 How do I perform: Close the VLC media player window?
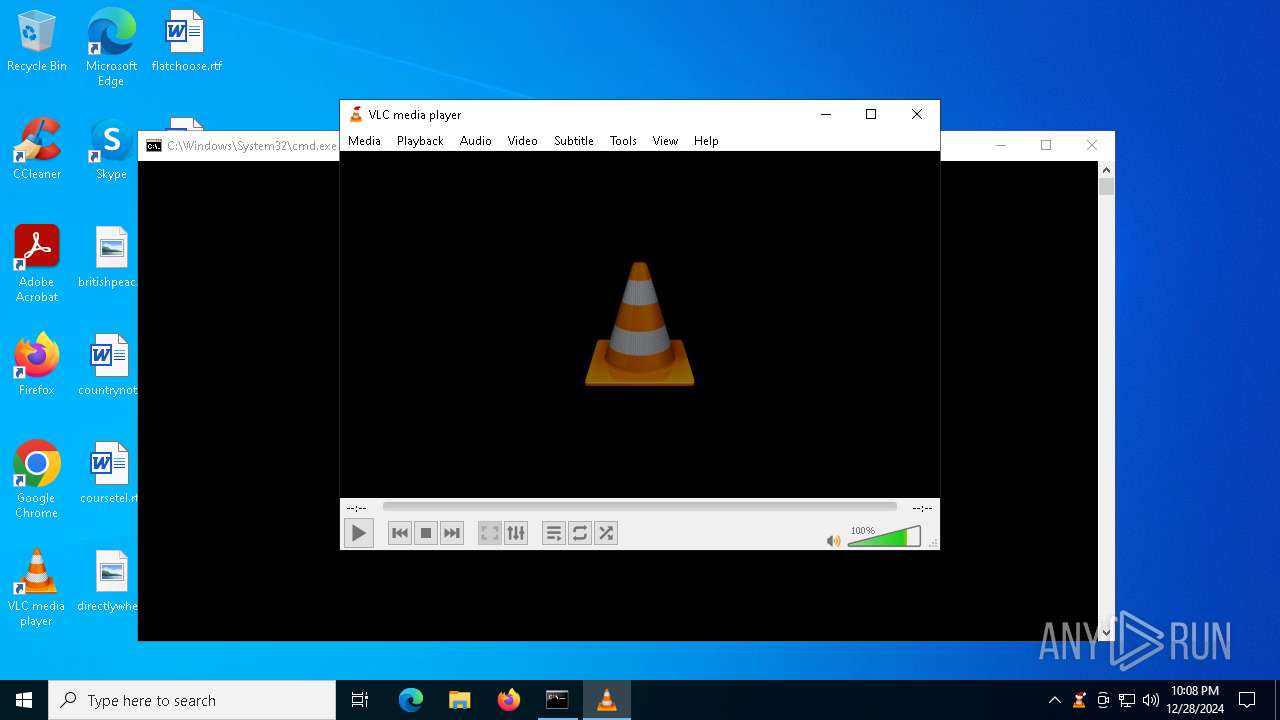(x=917, y=114)
